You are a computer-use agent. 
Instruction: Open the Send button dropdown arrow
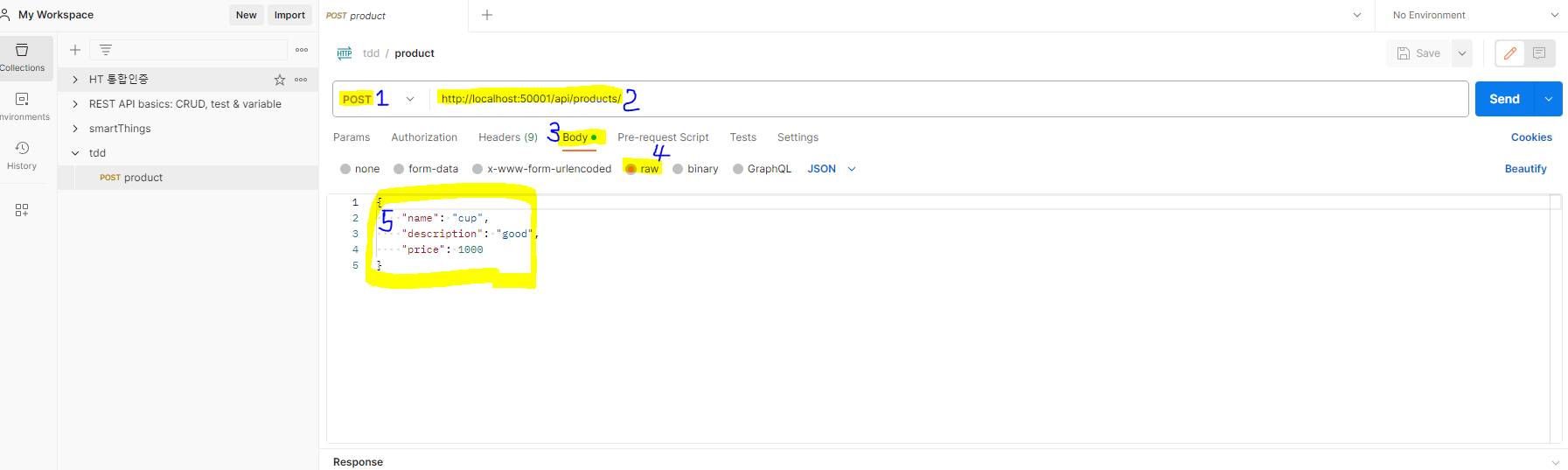(x=1549, y=99)
